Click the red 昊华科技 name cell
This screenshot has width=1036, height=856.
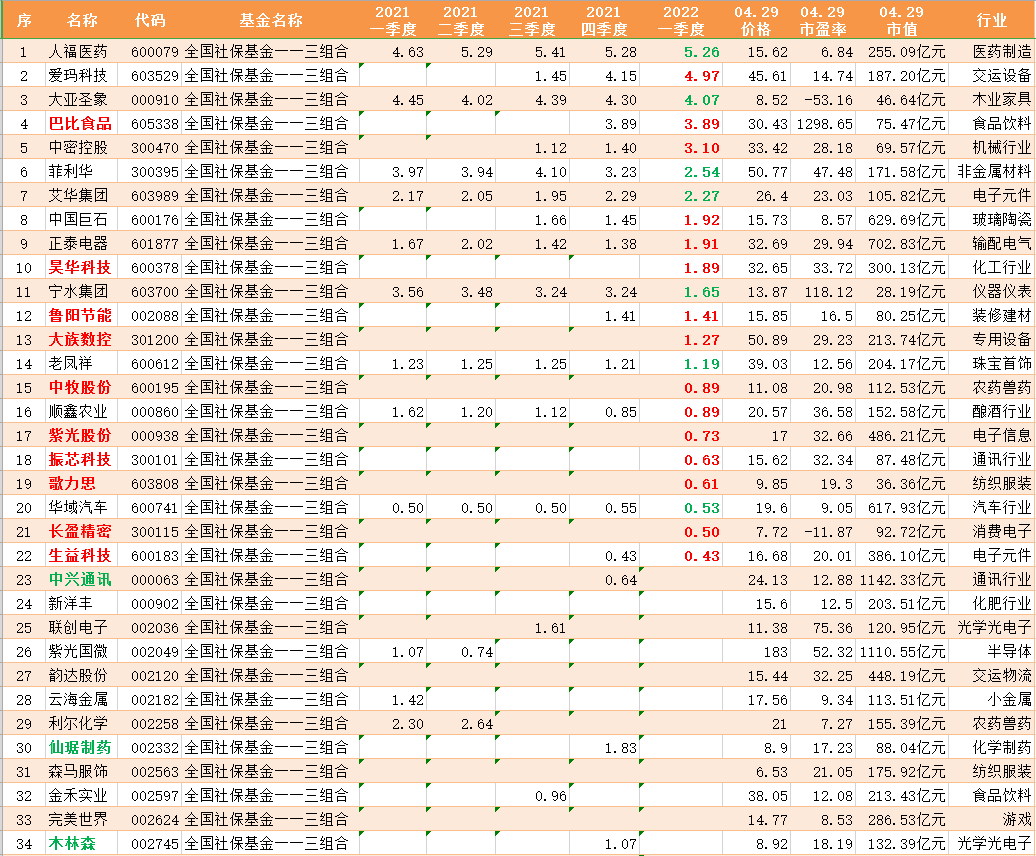coord(80,268)
